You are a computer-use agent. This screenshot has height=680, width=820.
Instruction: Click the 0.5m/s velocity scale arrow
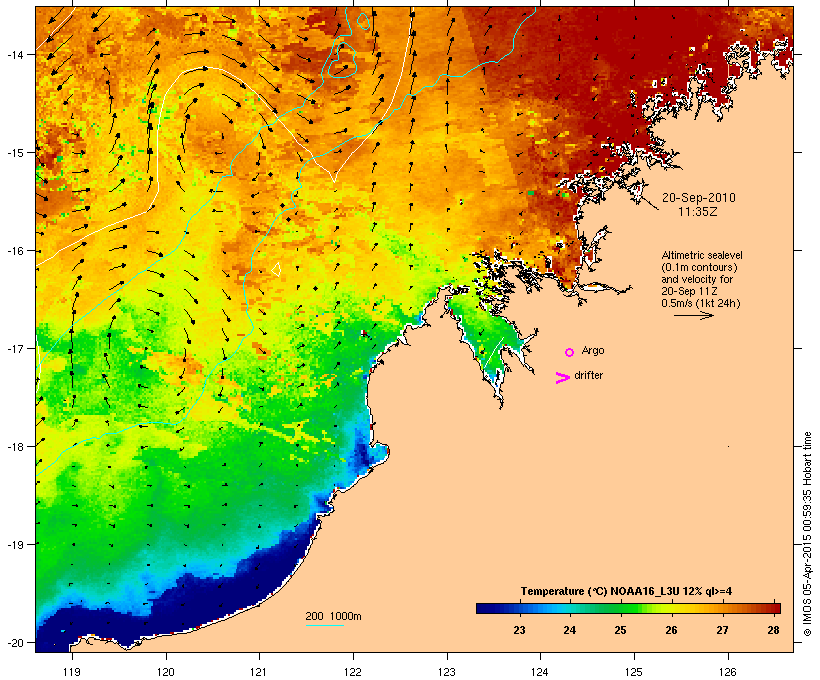point(694,315)
